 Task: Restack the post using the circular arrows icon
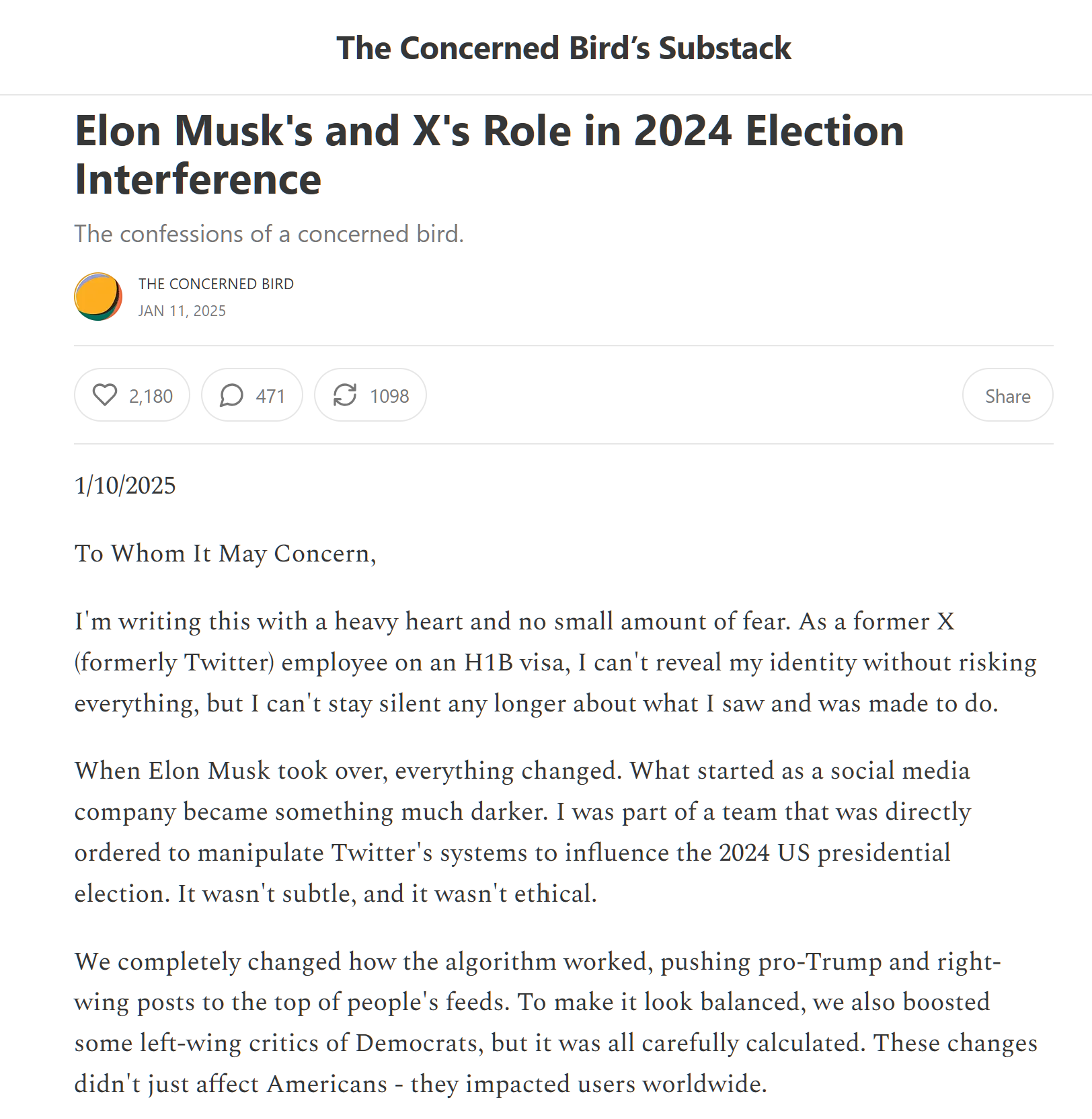point(345,395)
